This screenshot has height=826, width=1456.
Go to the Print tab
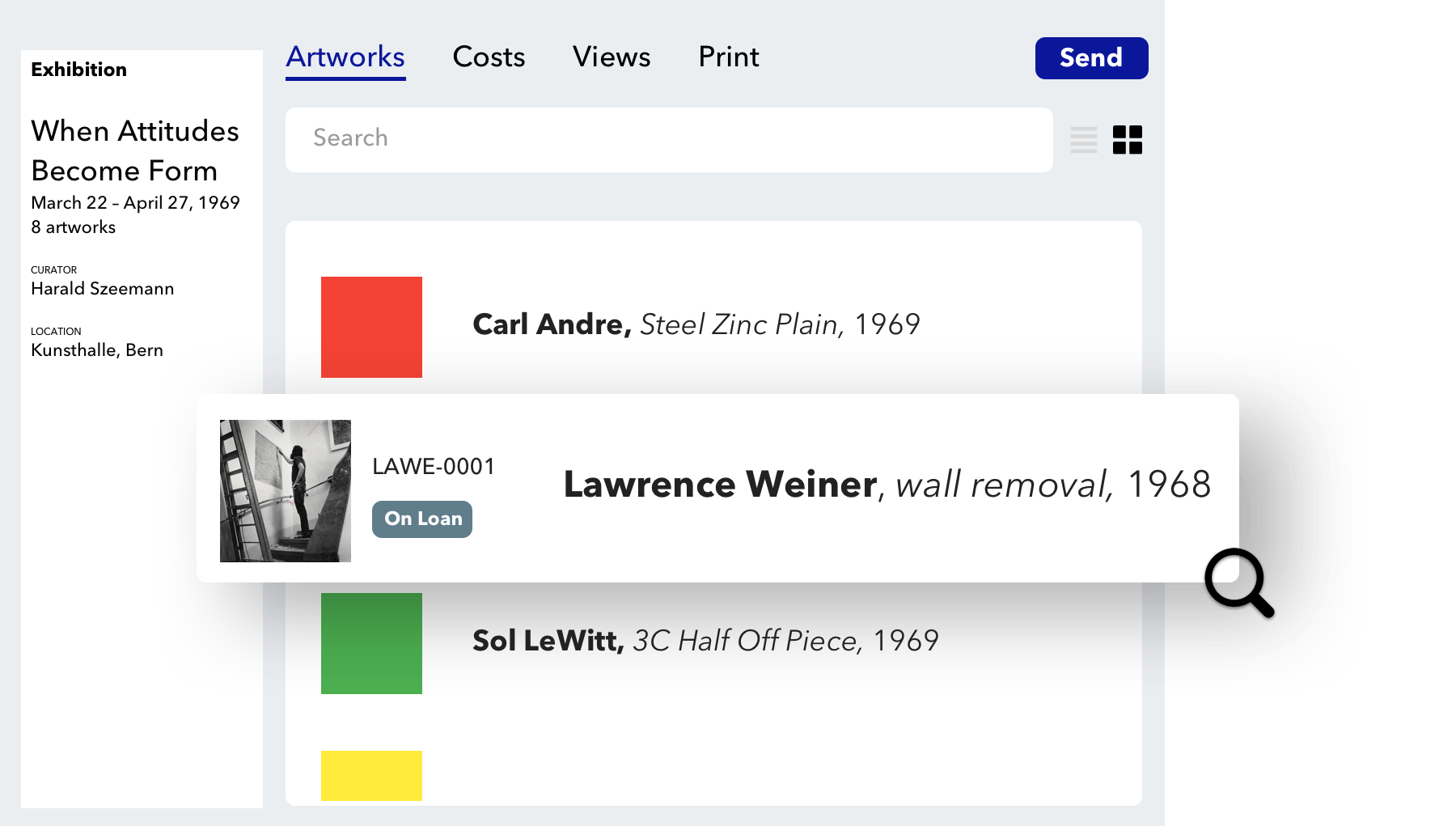click(728, 57)
